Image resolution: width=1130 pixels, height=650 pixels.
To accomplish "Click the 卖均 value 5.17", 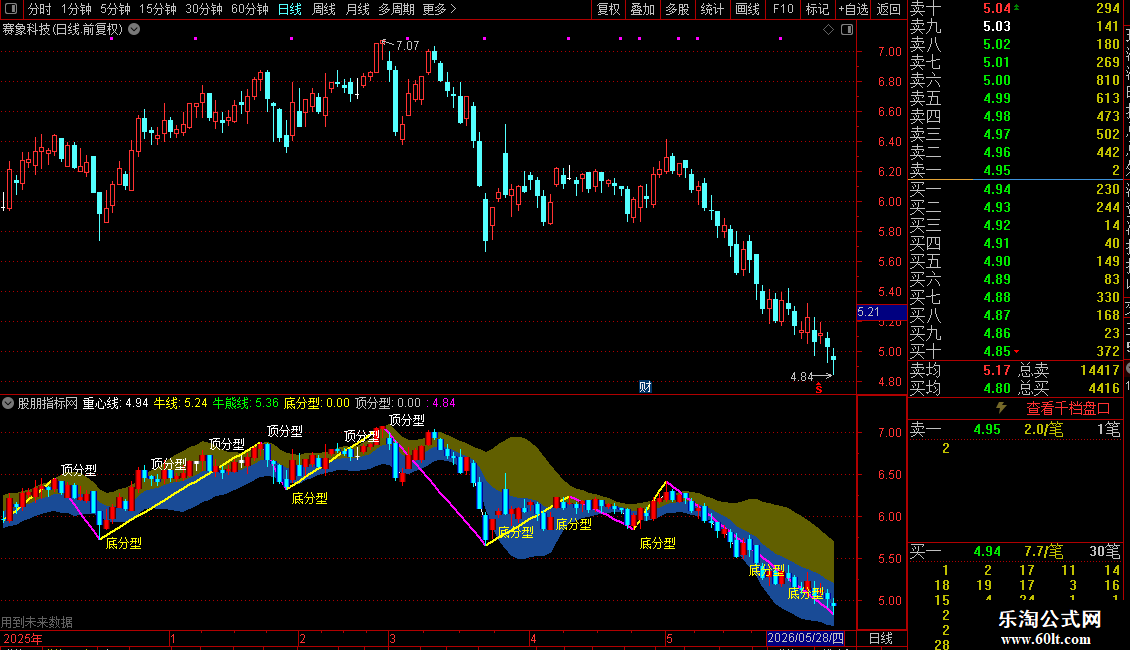I will point(997,370).
